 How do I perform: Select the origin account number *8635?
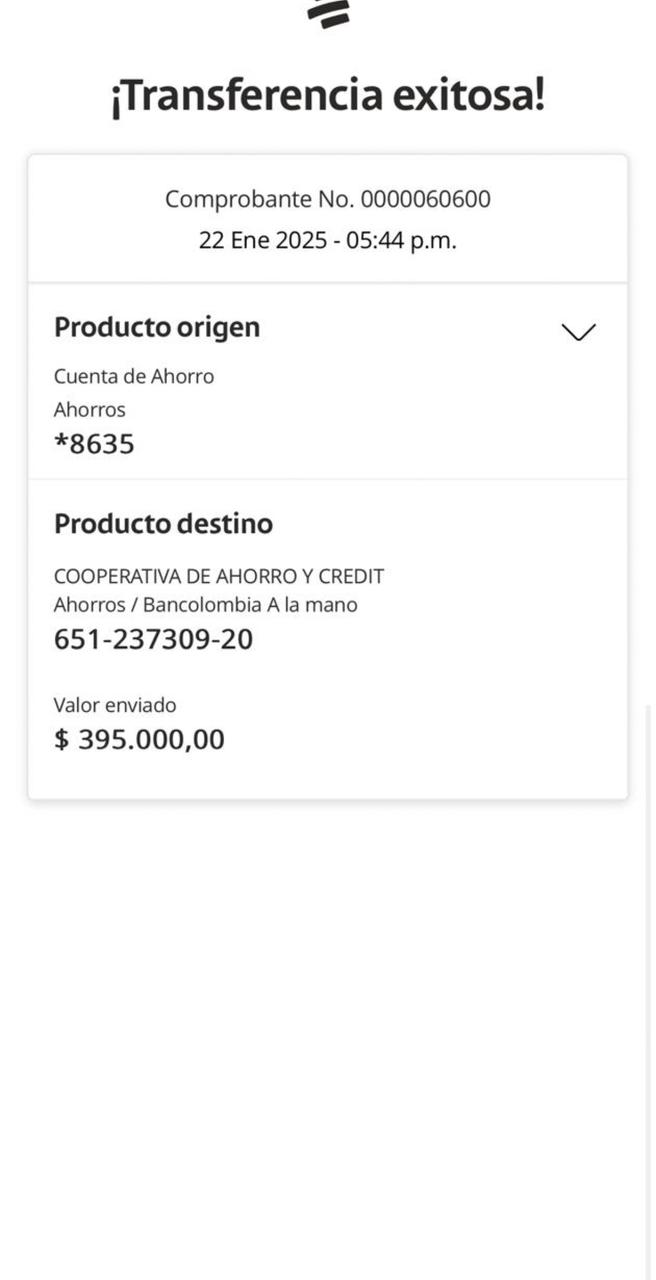94,444
